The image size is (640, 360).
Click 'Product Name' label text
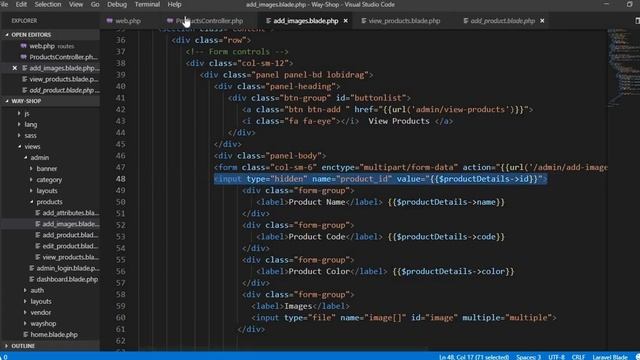point(317,202)
